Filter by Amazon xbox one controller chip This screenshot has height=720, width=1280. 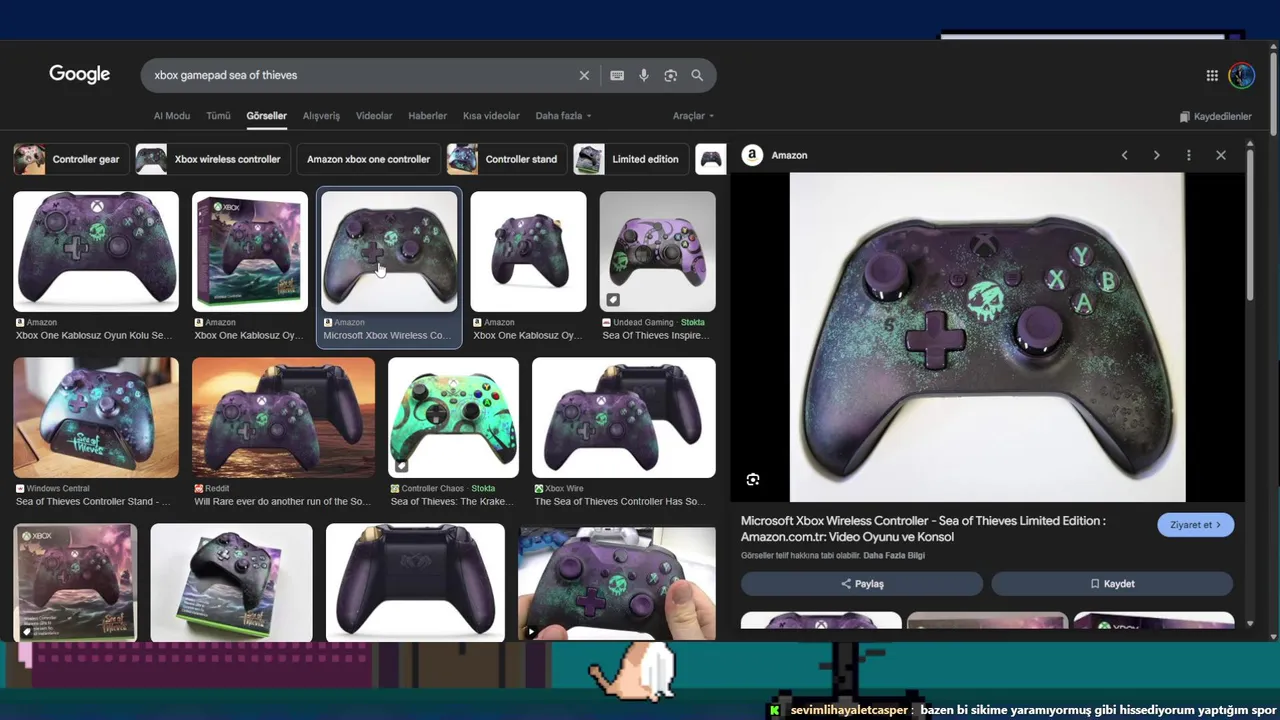(x=368, y=159)
